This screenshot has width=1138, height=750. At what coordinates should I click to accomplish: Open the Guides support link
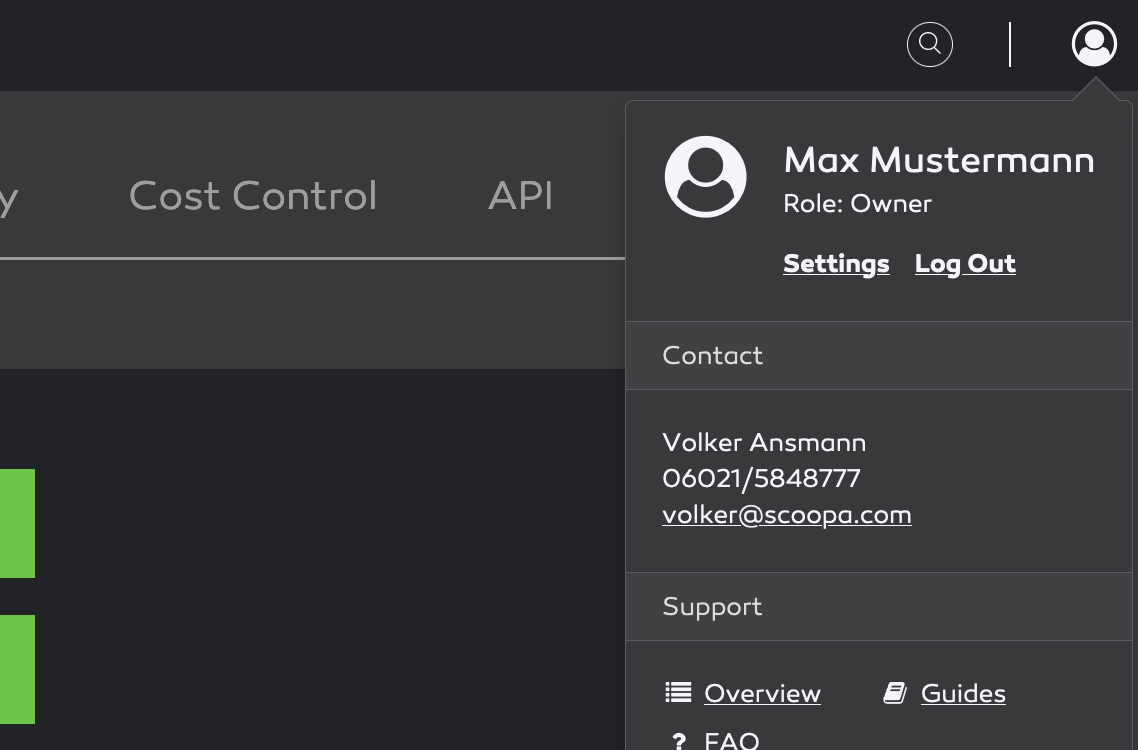[x=963, y=693]
